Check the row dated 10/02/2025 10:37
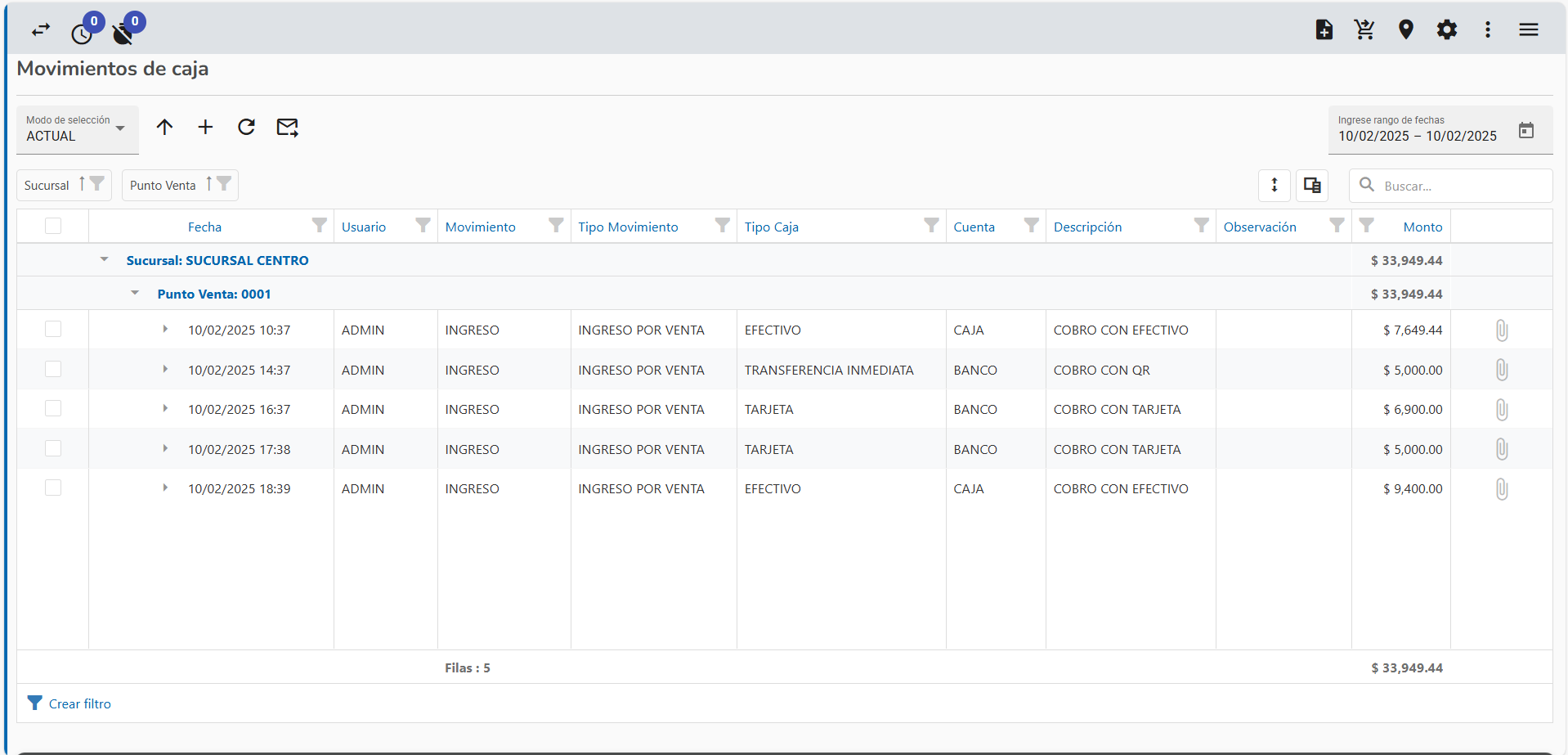Viewport: 1568px width, 755px height. [53, 329]
